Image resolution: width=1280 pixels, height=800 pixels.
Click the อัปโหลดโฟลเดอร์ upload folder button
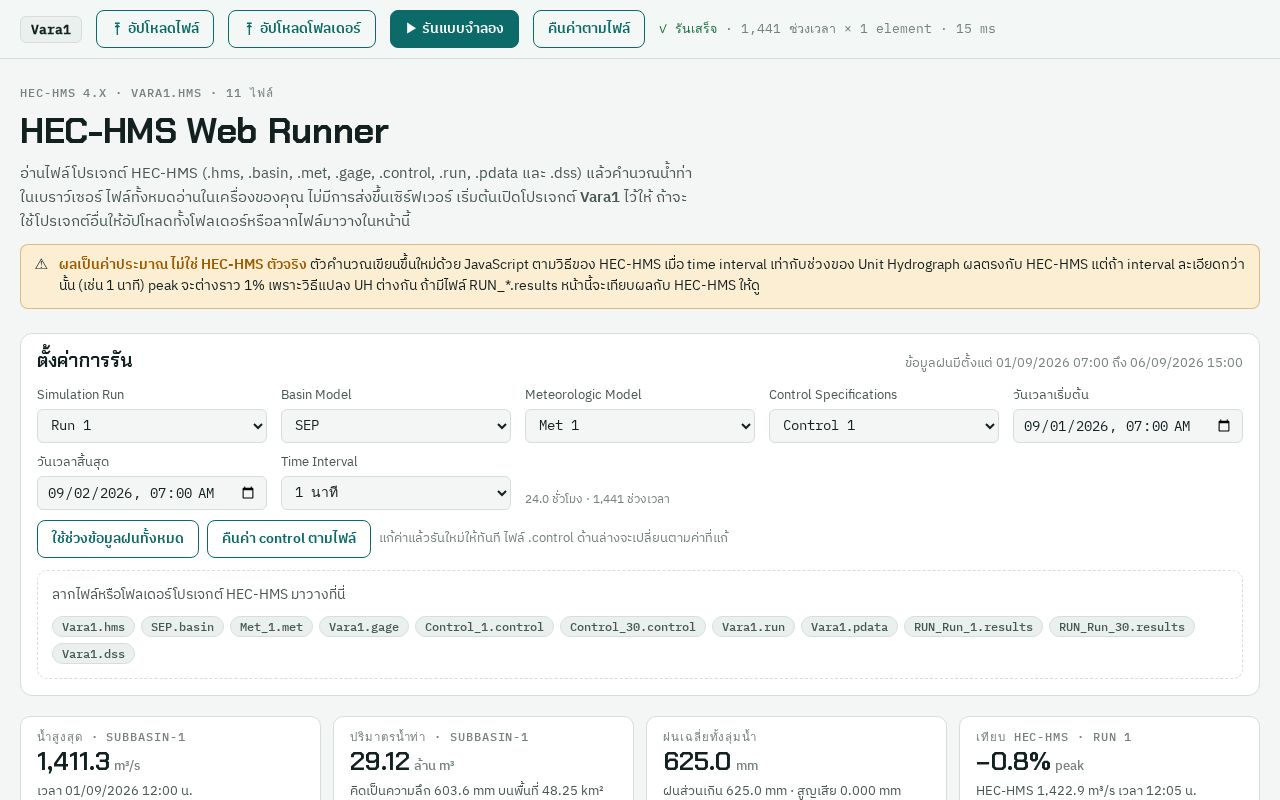coord(302,29)
